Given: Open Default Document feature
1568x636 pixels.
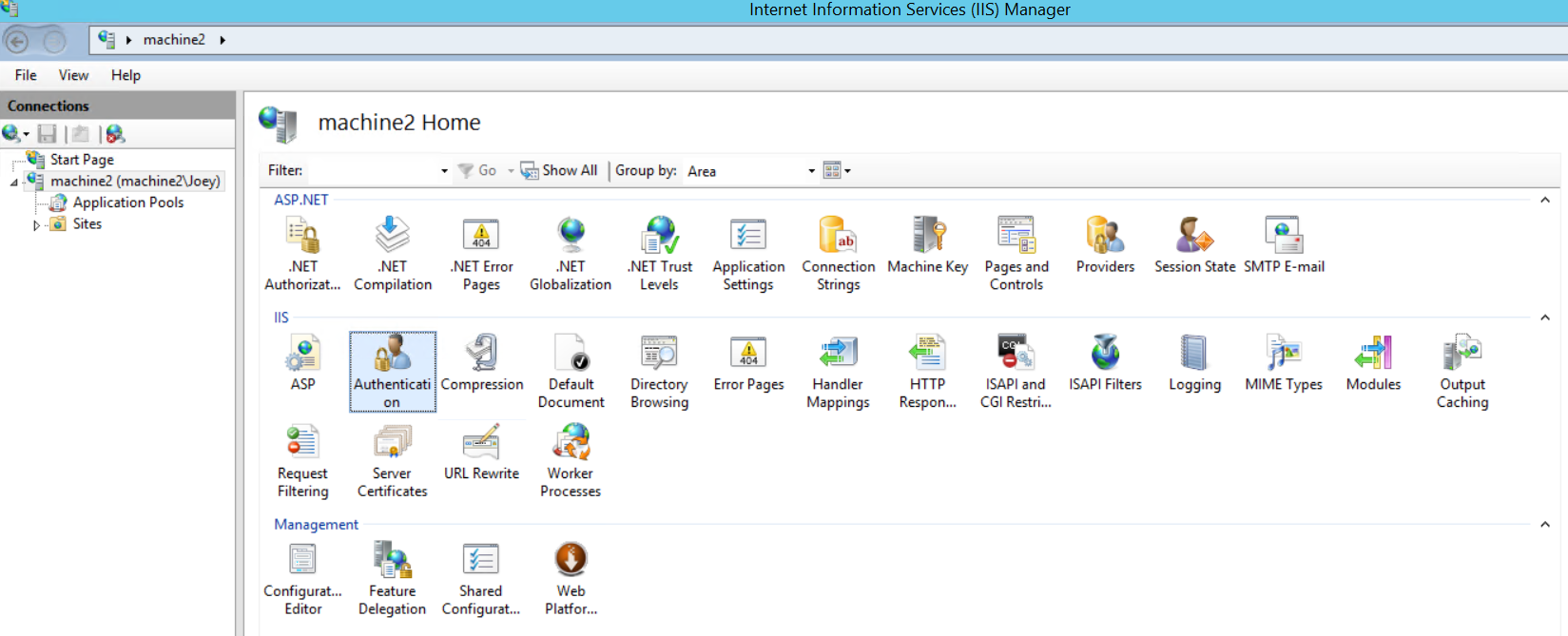Looking at the screenshot, I should (x=571, y=372).
